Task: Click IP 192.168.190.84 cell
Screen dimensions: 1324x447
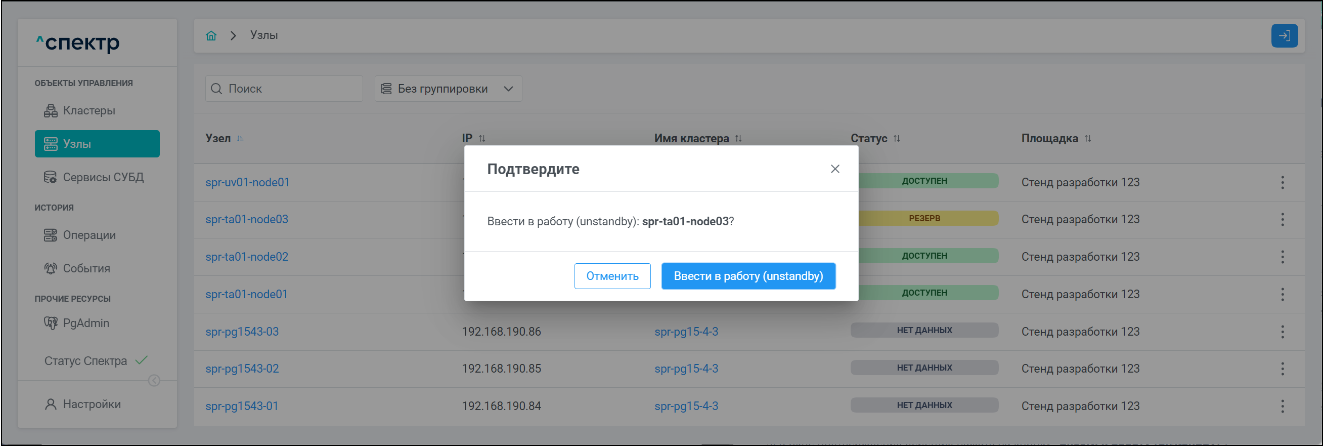Action: [501, 406]
